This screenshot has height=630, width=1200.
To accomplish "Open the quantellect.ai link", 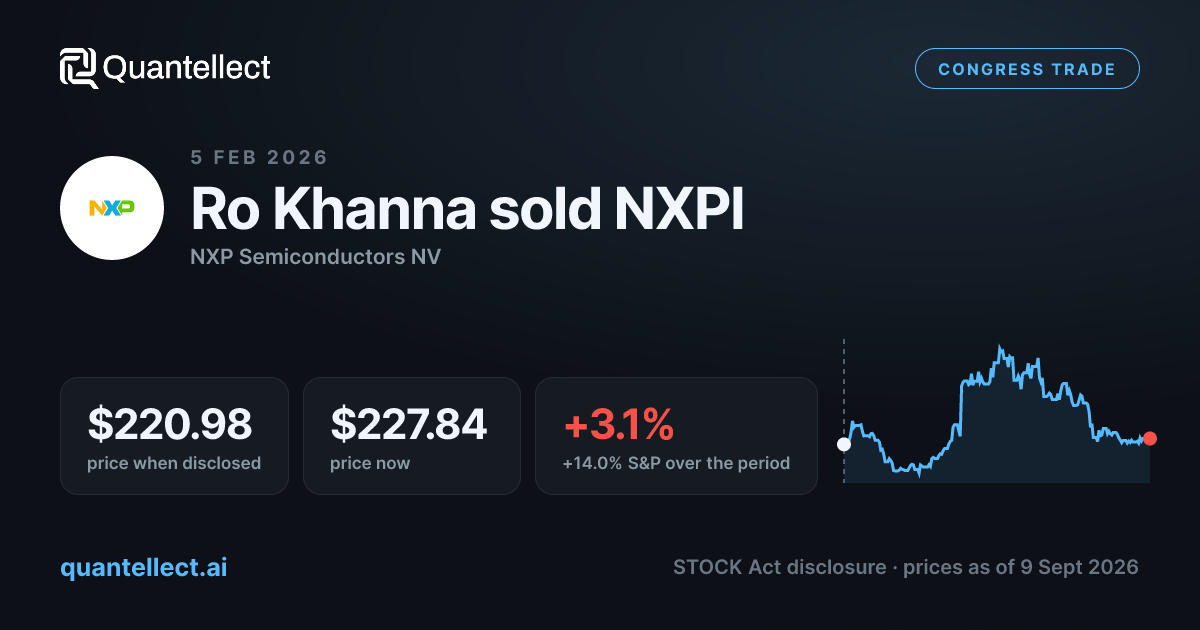I will tap(144, 567).
